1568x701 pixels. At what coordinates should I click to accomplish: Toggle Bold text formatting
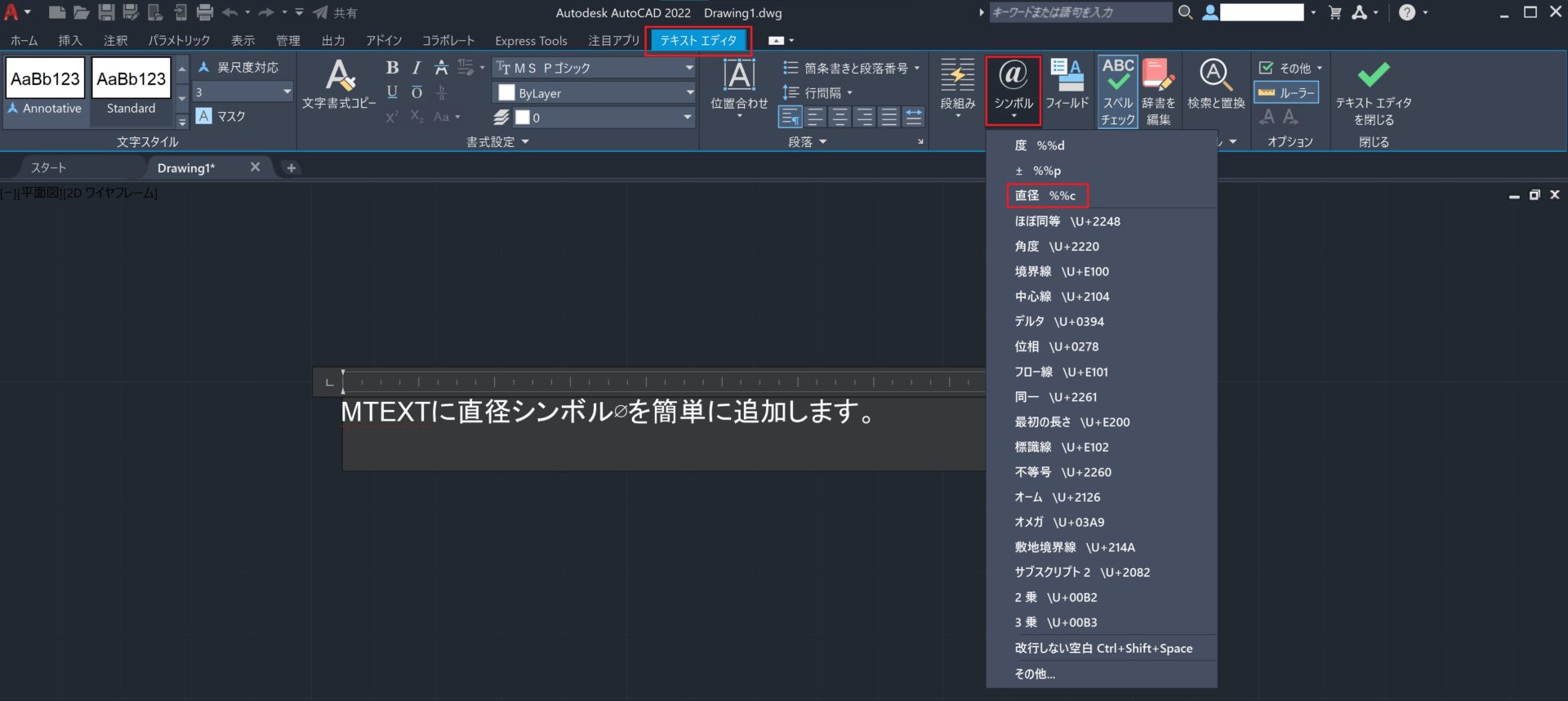click(x=392, y=68)
